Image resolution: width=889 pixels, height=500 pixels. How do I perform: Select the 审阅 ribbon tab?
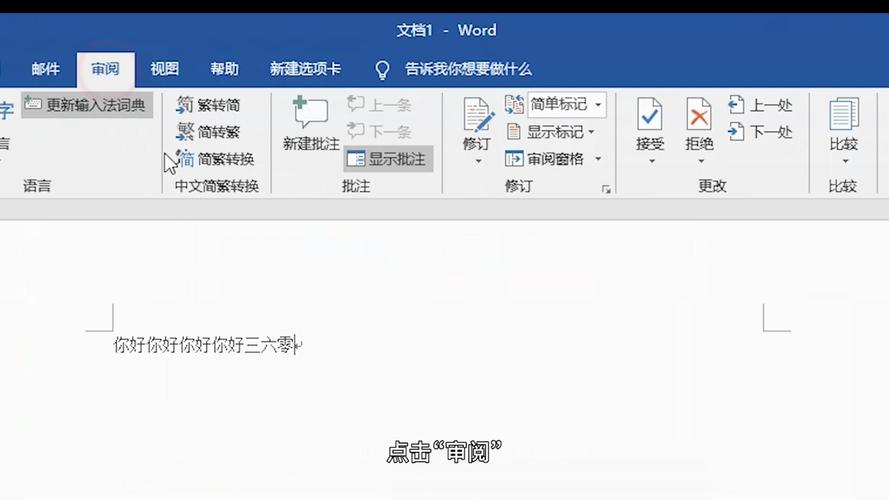coord(105,69)
